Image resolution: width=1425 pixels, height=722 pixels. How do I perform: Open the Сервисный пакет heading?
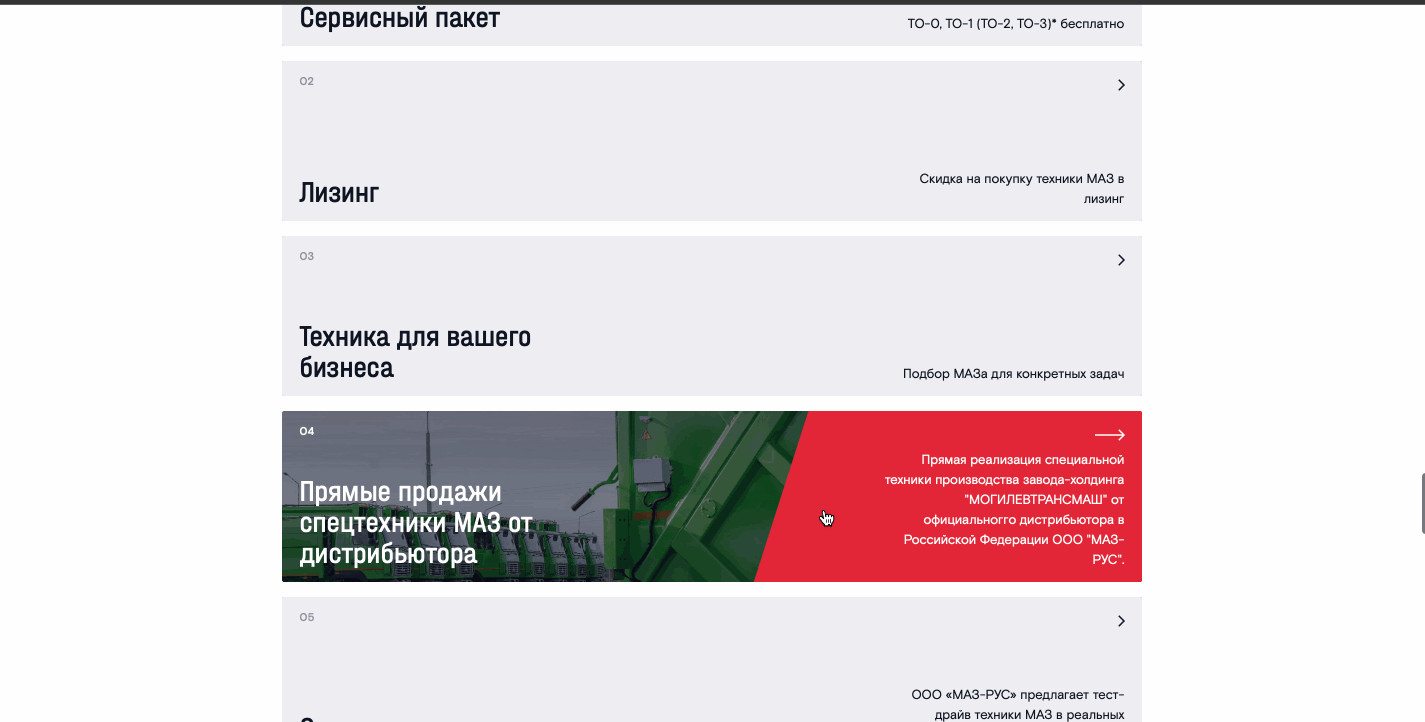coord(399,18)
